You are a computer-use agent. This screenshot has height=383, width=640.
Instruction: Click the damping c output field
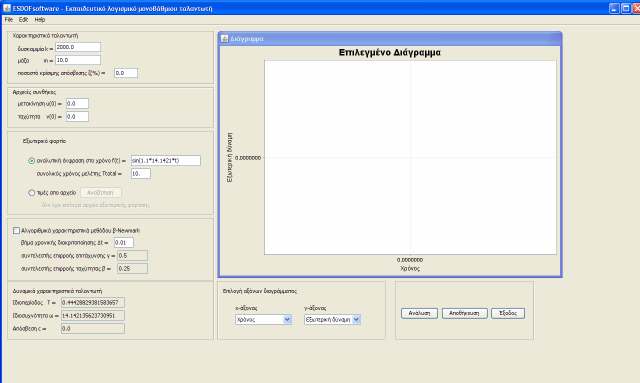click(x=93, y=329)
